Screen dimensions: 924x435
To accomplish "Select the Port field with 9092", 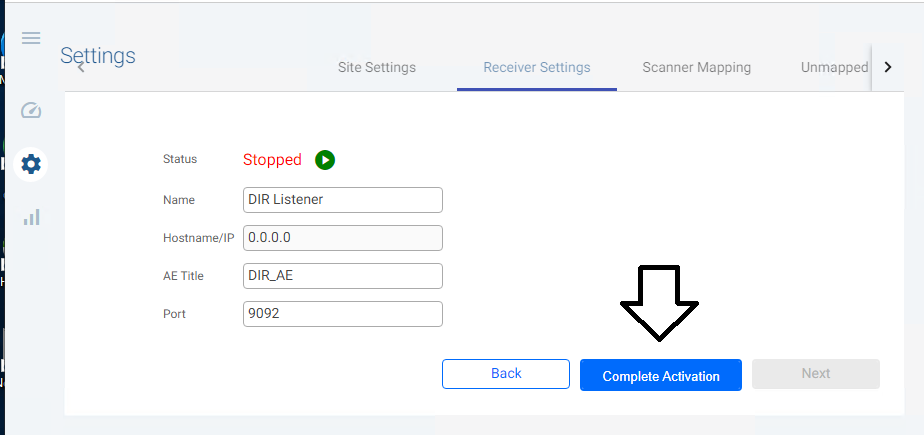I will (x=342, y=314).
